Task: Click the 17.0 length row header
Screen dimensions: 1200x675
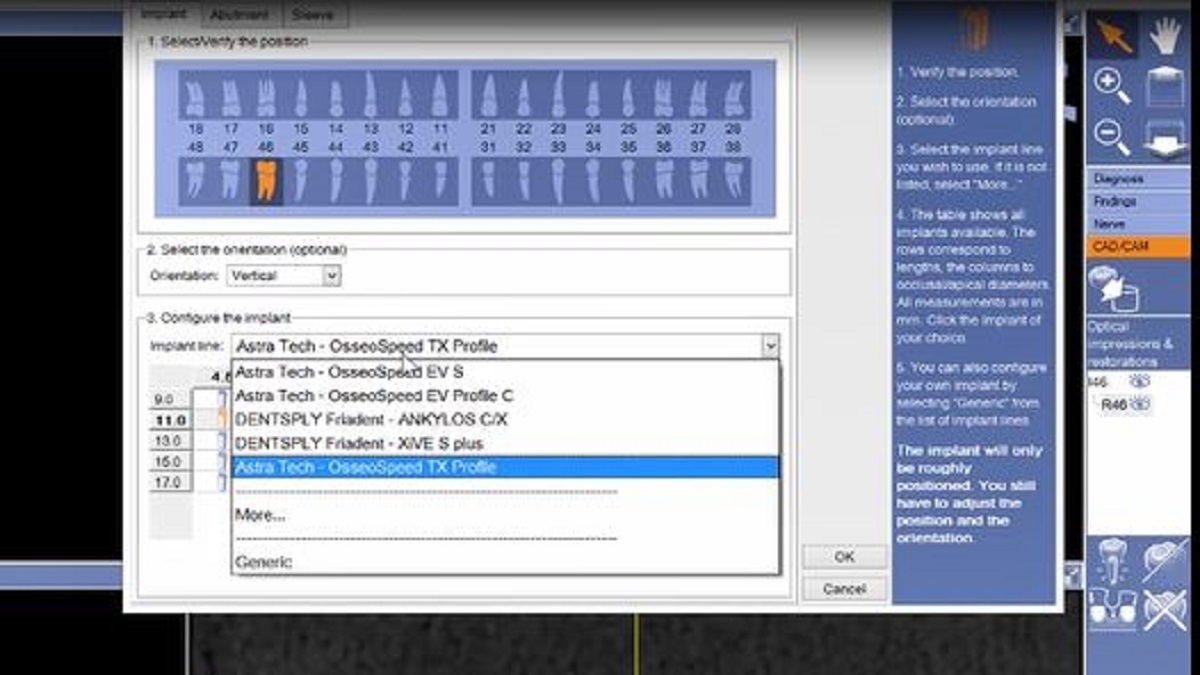Action: tap(170, 483)
